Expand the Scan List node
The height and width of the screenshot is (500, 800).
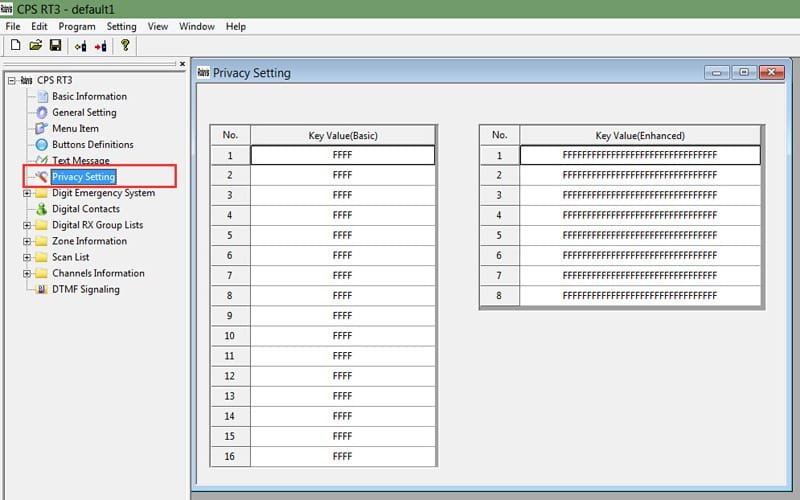[x=27, y=258]
